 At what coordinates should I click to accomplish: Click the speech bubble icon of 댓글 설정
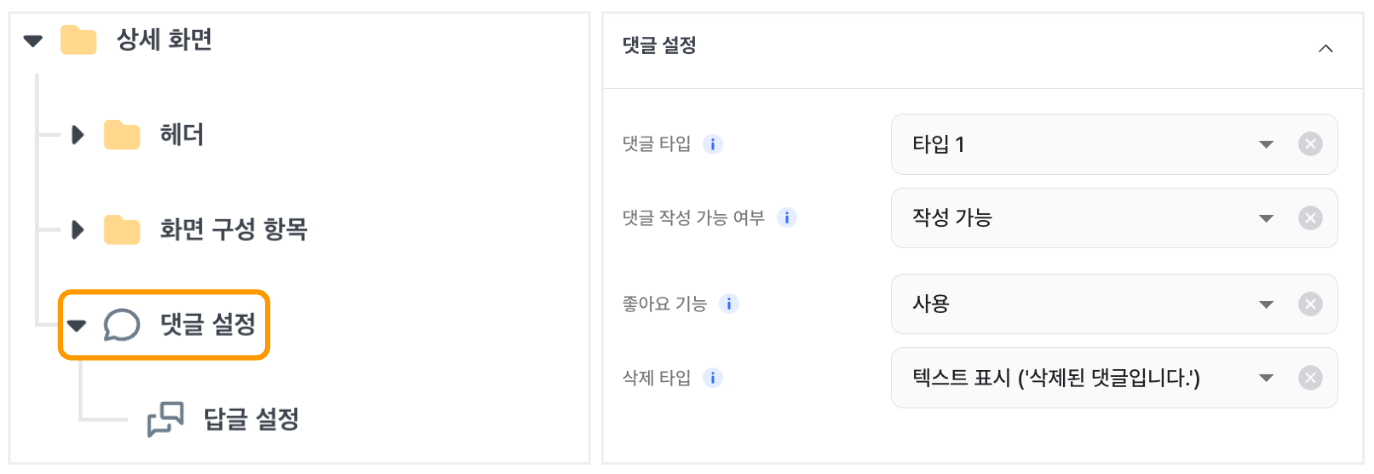coord(122,324)
